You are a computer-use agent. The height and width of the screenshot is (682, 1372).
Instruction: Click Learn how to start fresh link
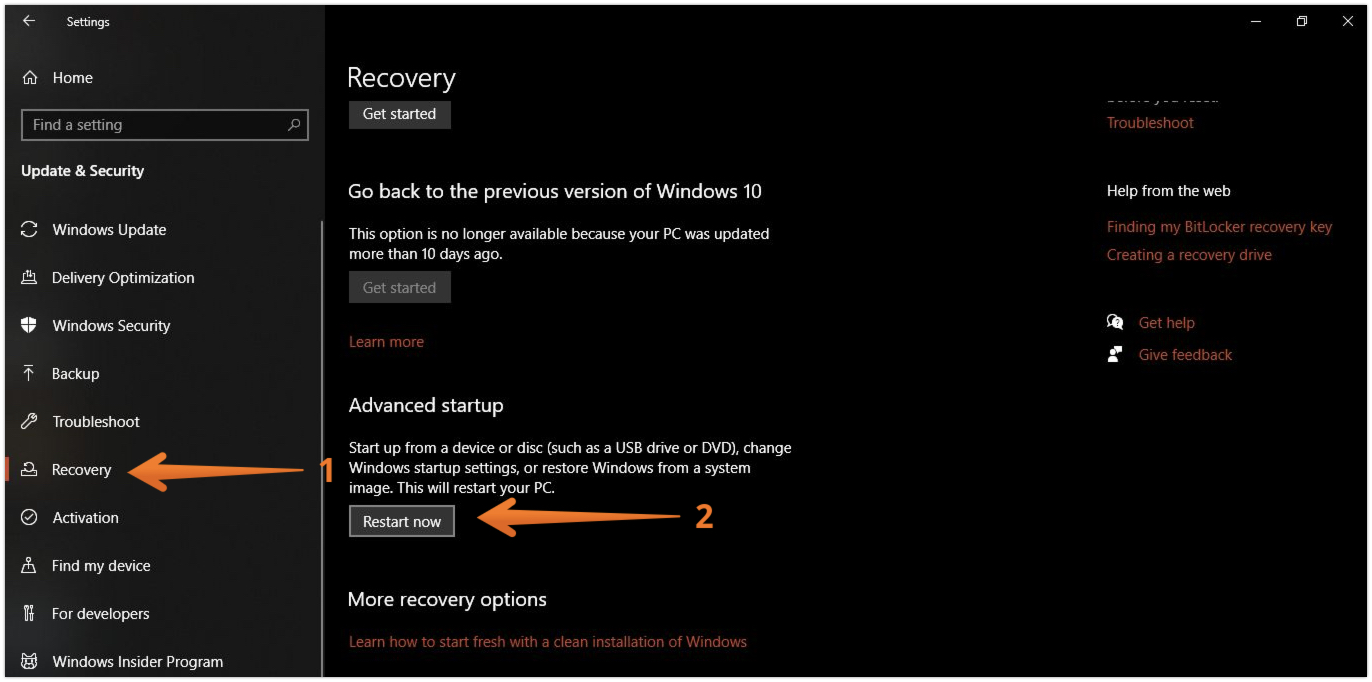[548, 641]
